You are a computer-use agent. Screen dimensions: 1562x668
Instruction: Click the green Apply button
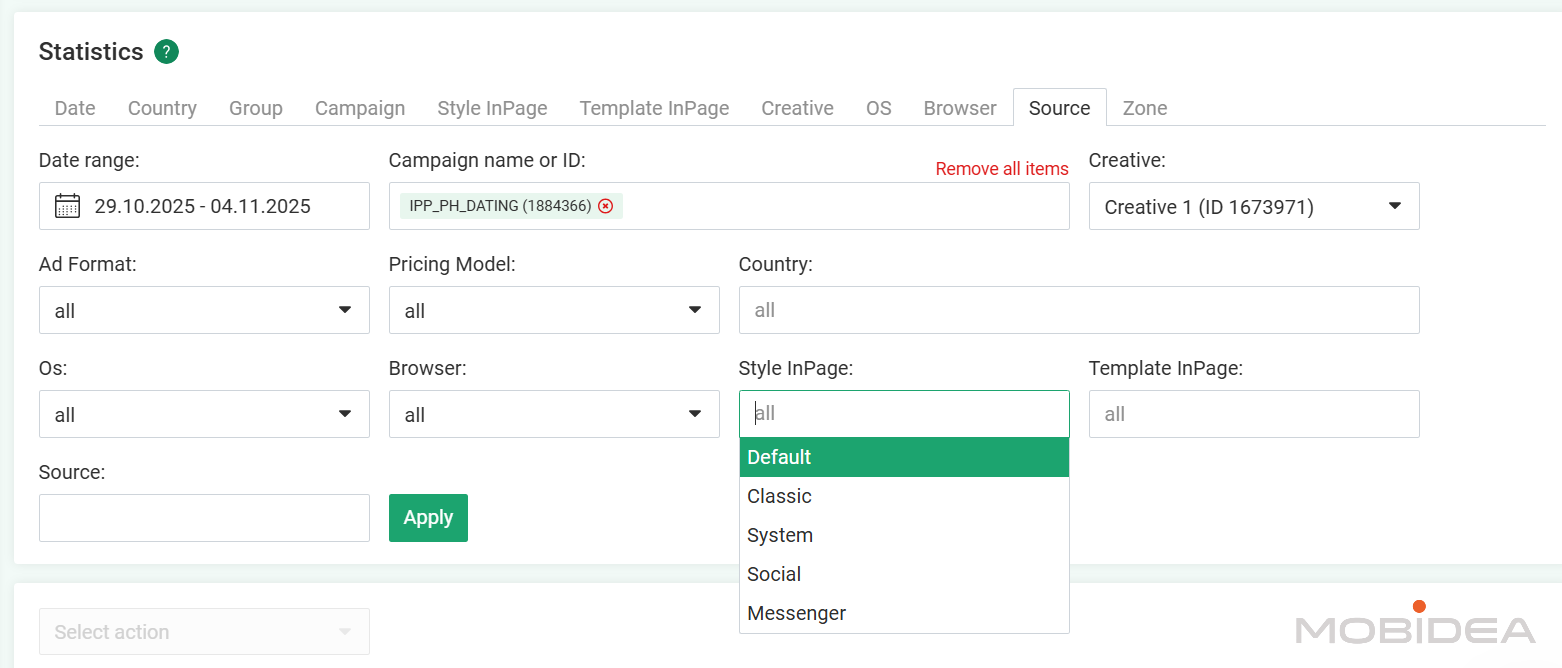428,518
